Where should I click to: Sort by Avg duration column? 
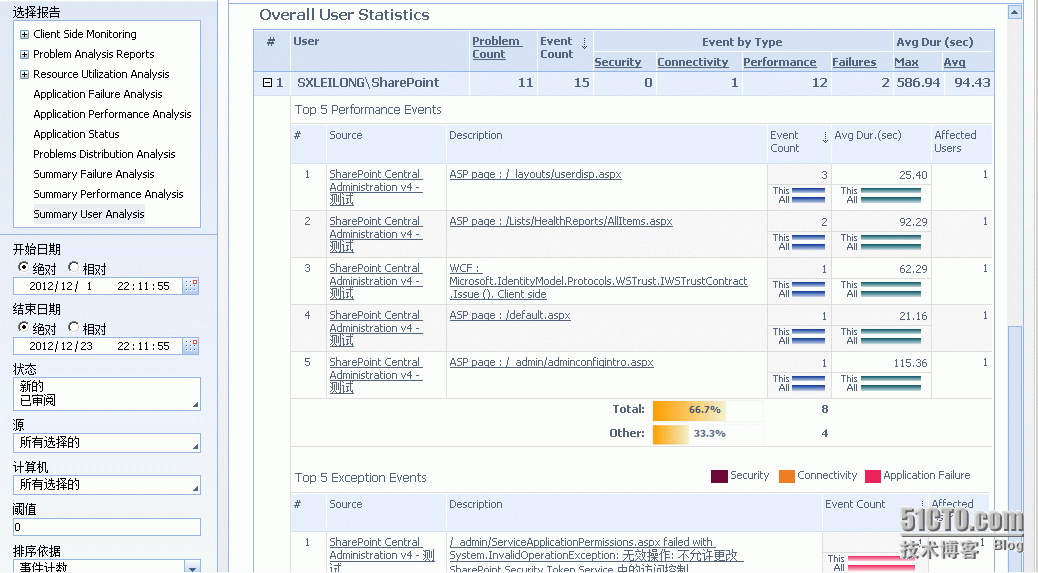(954, 62)
